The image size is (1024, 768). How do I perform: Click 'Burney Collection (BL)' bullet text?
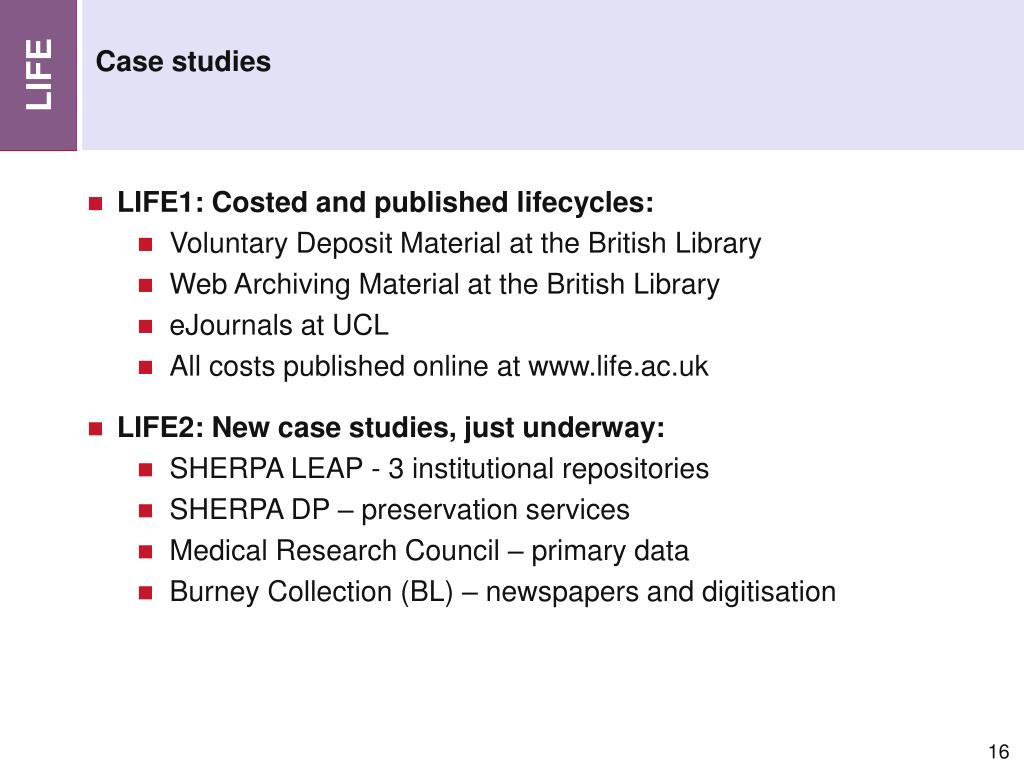coord(311,592)
